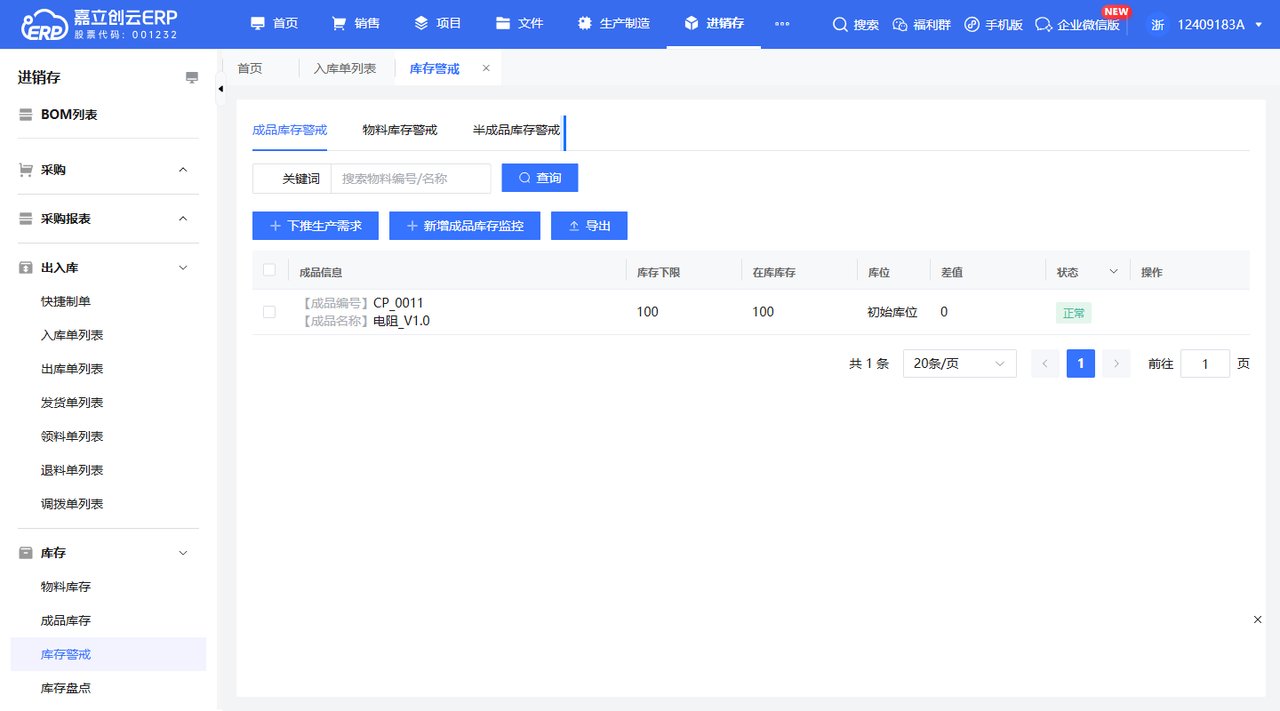Check the CP_0011 row checkbox
The image size is (1280, 711).
pos(269,312)
